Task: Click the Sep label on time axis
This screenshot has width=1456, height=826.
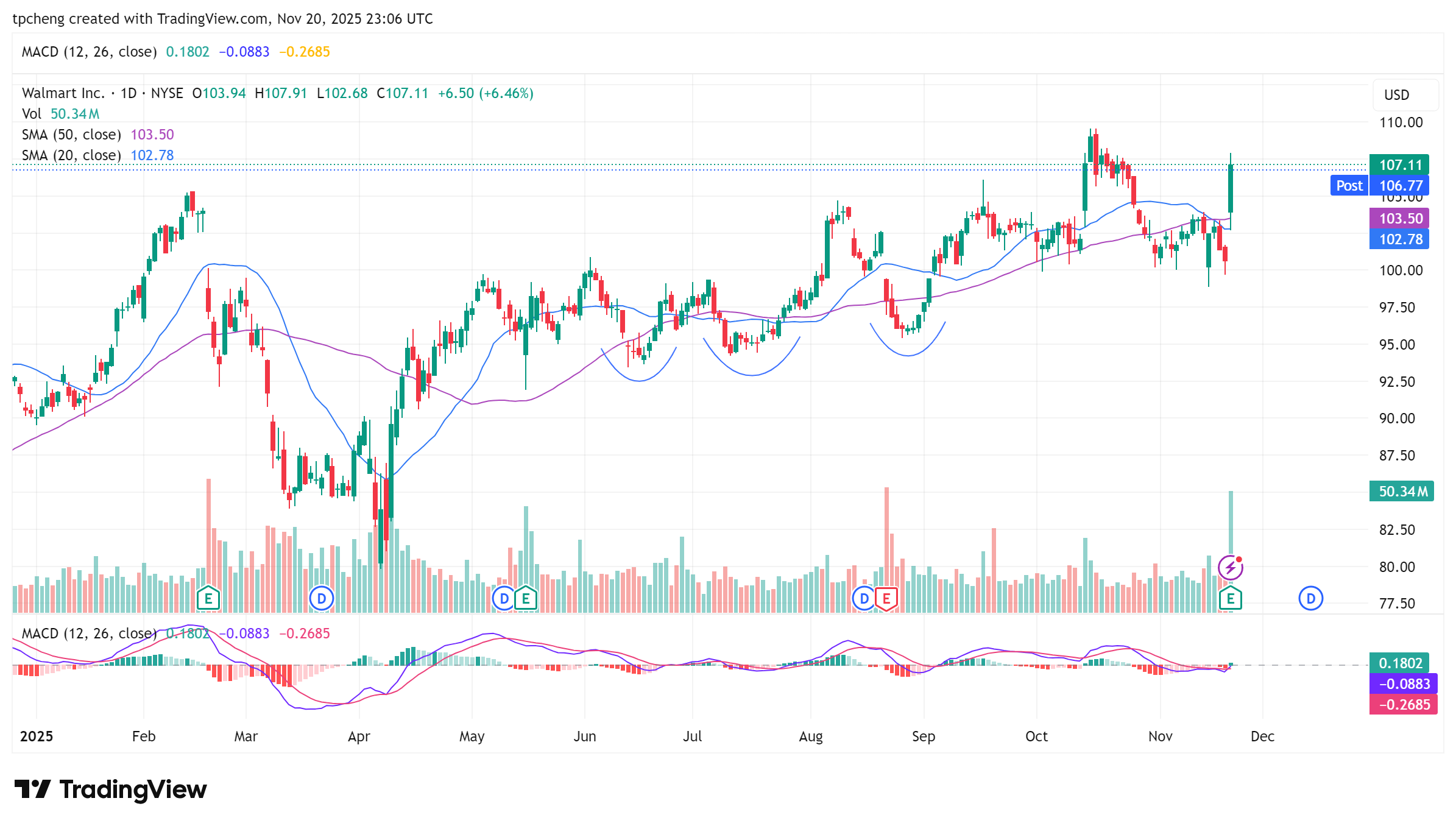Action: point(923,736)
